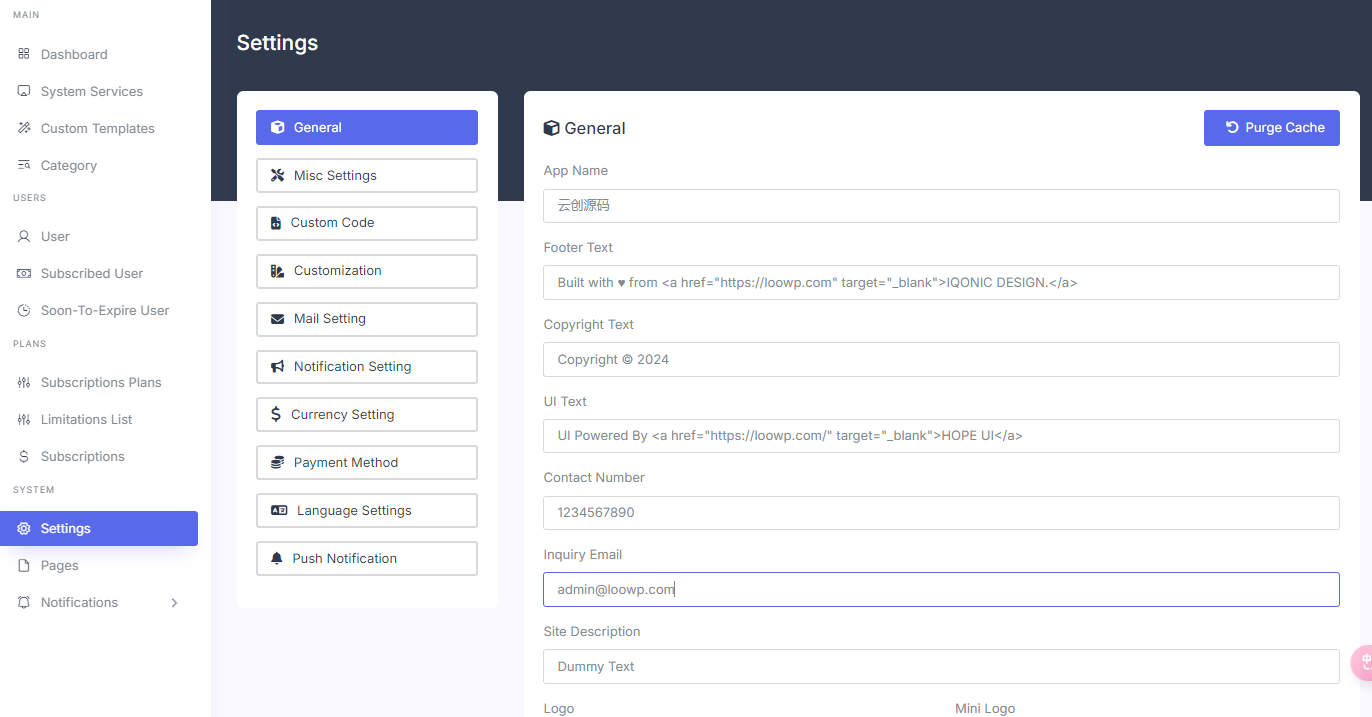
Task: Open Payment Method tab
Action: 367,463
